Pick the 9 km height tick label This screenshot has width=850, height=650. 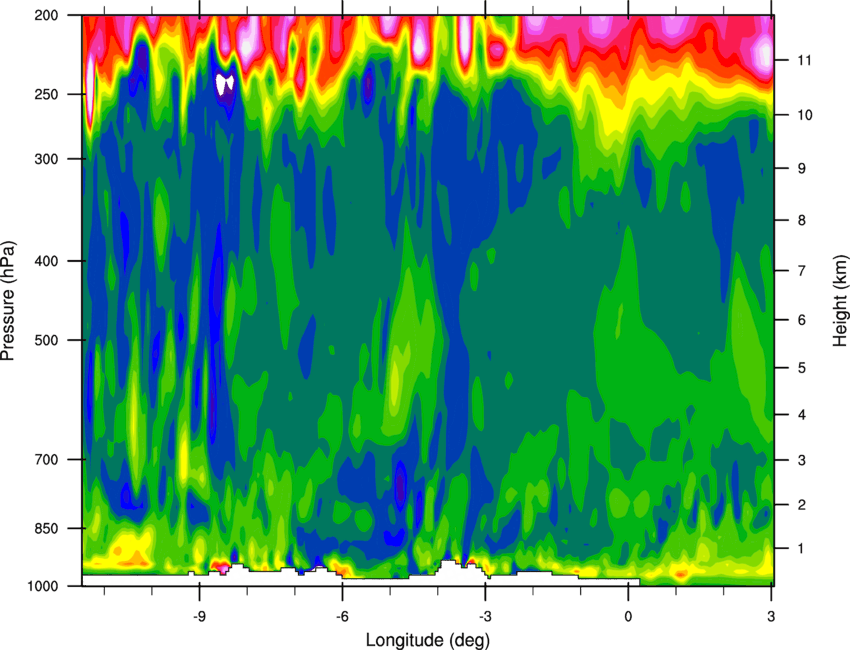point(801,169)
